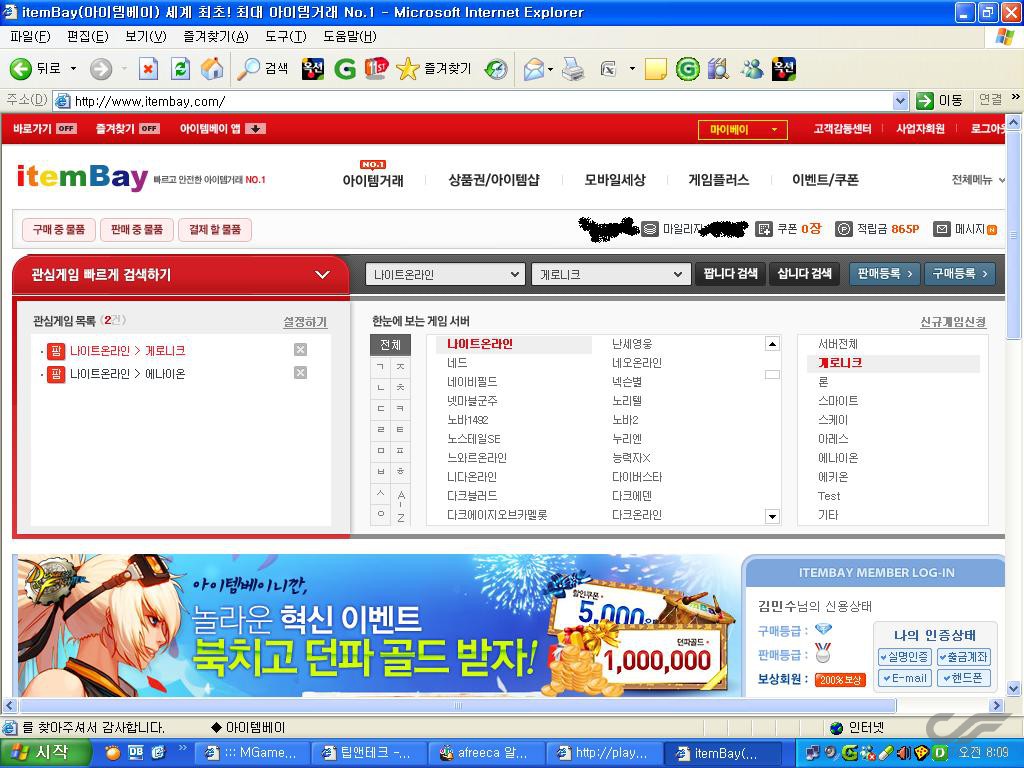Click the itemBay logo

point(82,176)
